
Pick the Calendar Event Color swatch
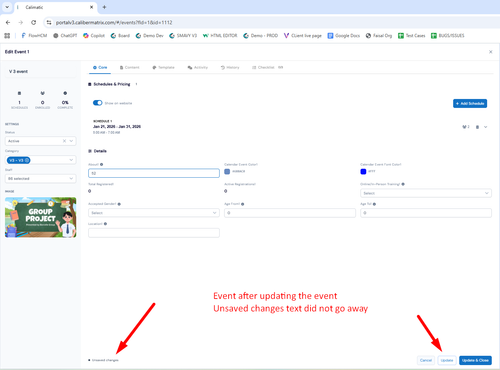(x=227, y=171)
